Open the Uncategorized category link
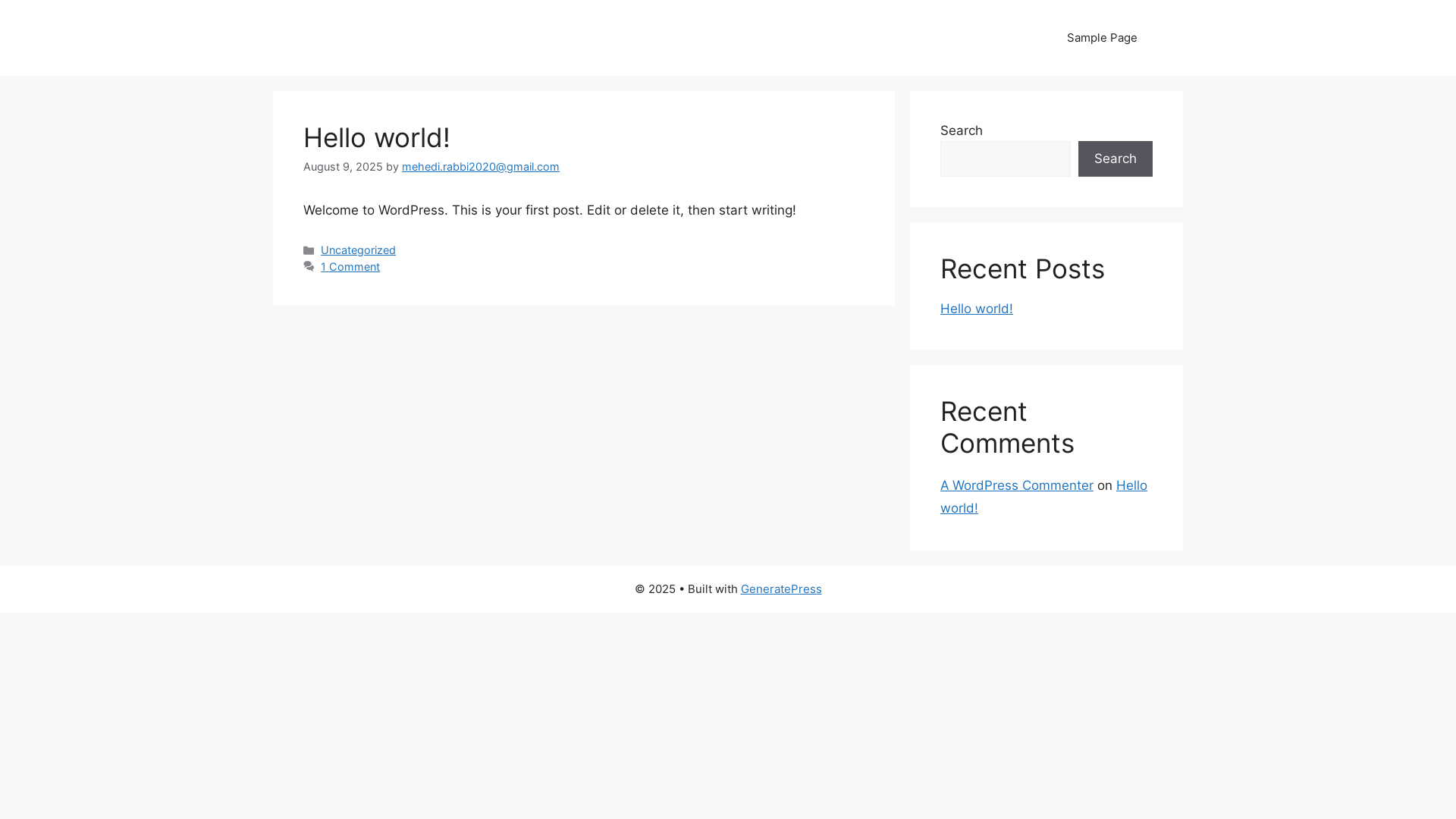 [x=358, y=250]
